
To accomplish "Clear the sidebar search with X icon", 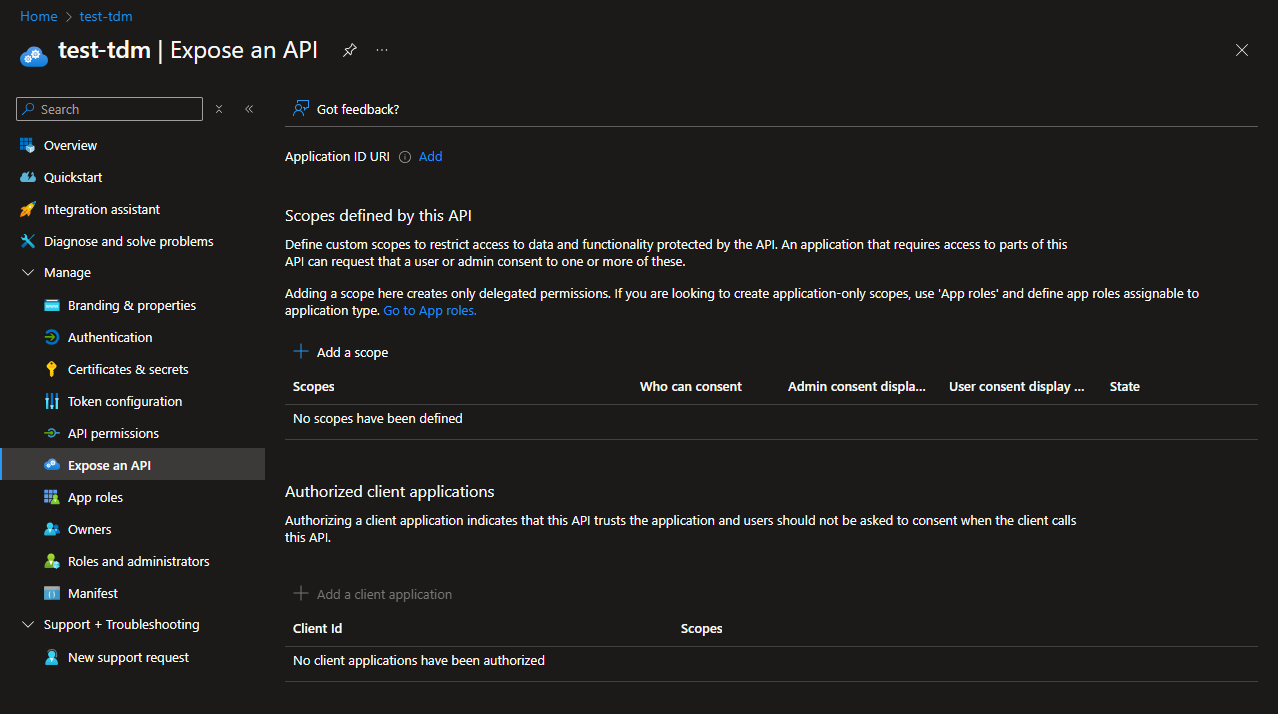I will tap(219, 109).
